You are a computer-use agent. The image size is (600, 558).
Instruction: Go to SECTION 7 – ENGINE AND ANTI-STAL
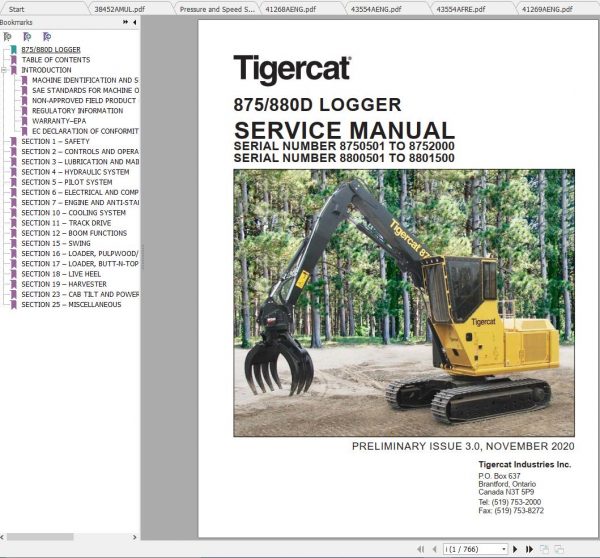80,203
